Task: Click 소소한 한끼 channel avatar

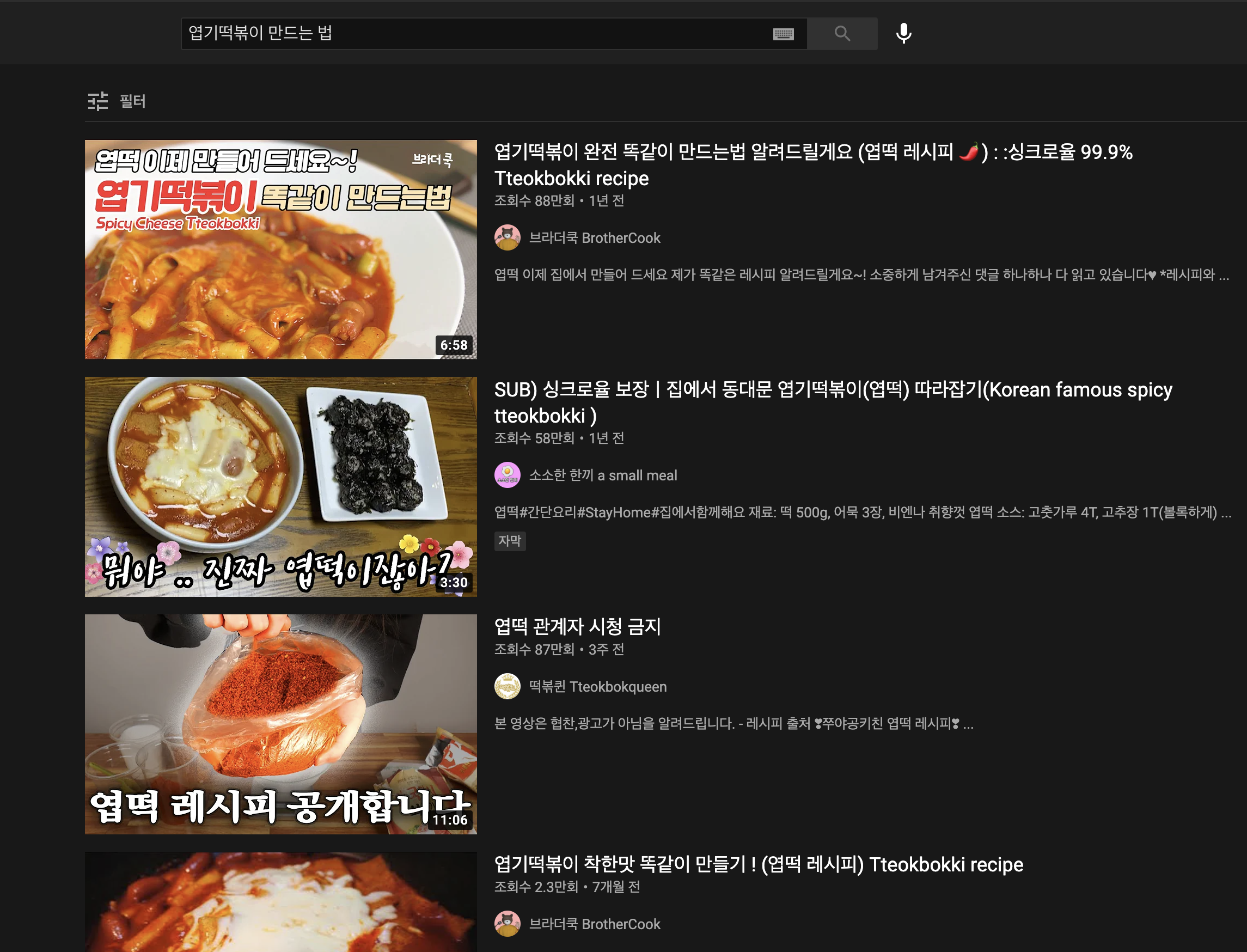Action: (507, 475)
